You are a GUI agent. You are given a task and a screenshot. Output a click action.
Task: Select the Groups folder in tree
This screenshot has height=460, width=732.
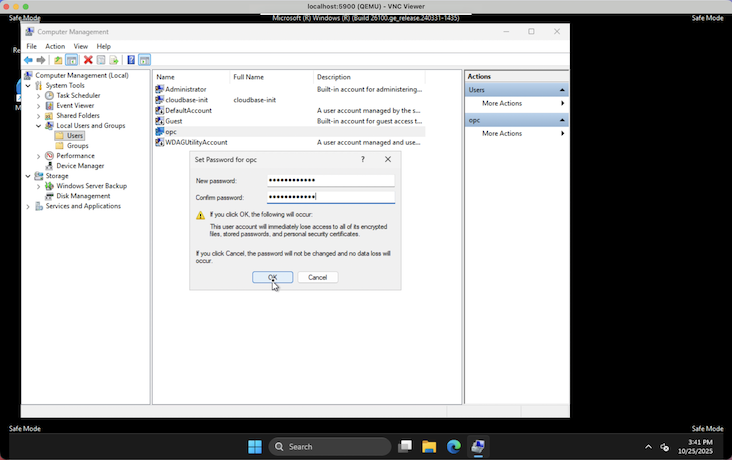click(x=77, y=146)
